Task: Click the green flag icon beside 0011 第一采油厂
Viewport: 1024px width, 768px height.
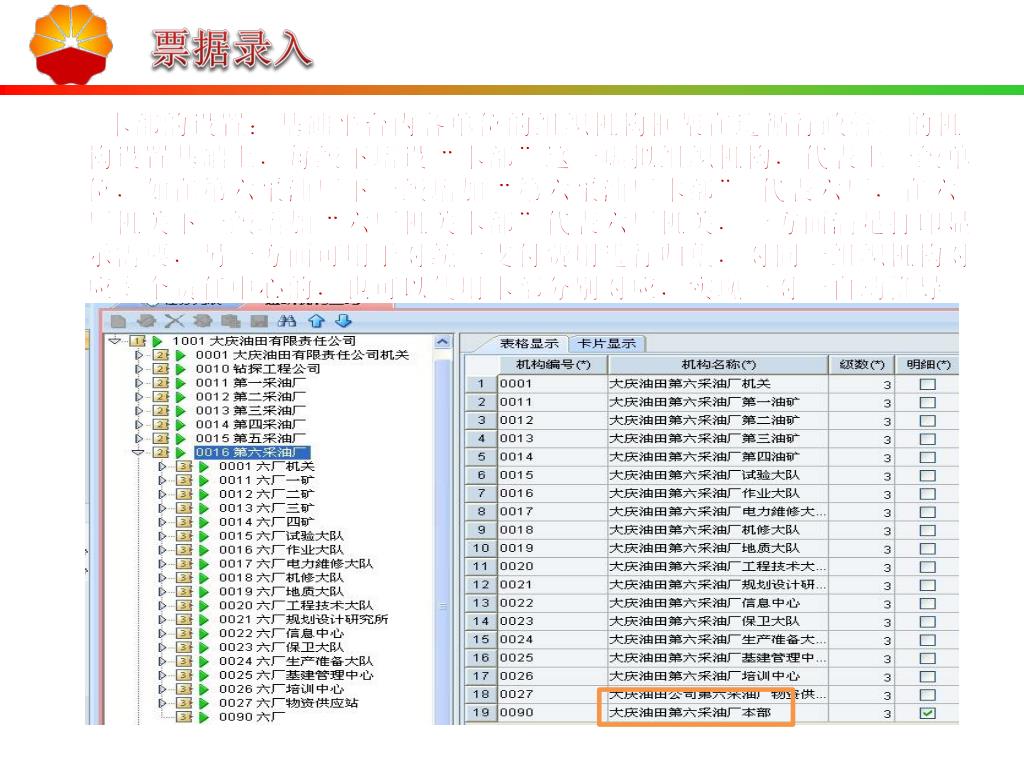Action: pos(181,383)
